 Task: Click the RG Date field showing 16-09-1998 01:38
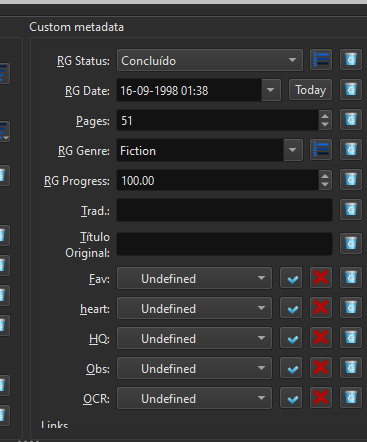tap(189, 90)
